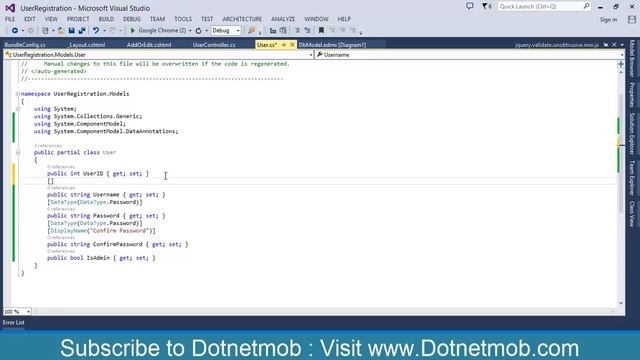Collapse the using directives region
The width and height of the screenshot is (640, 360).
click(18, 109)
